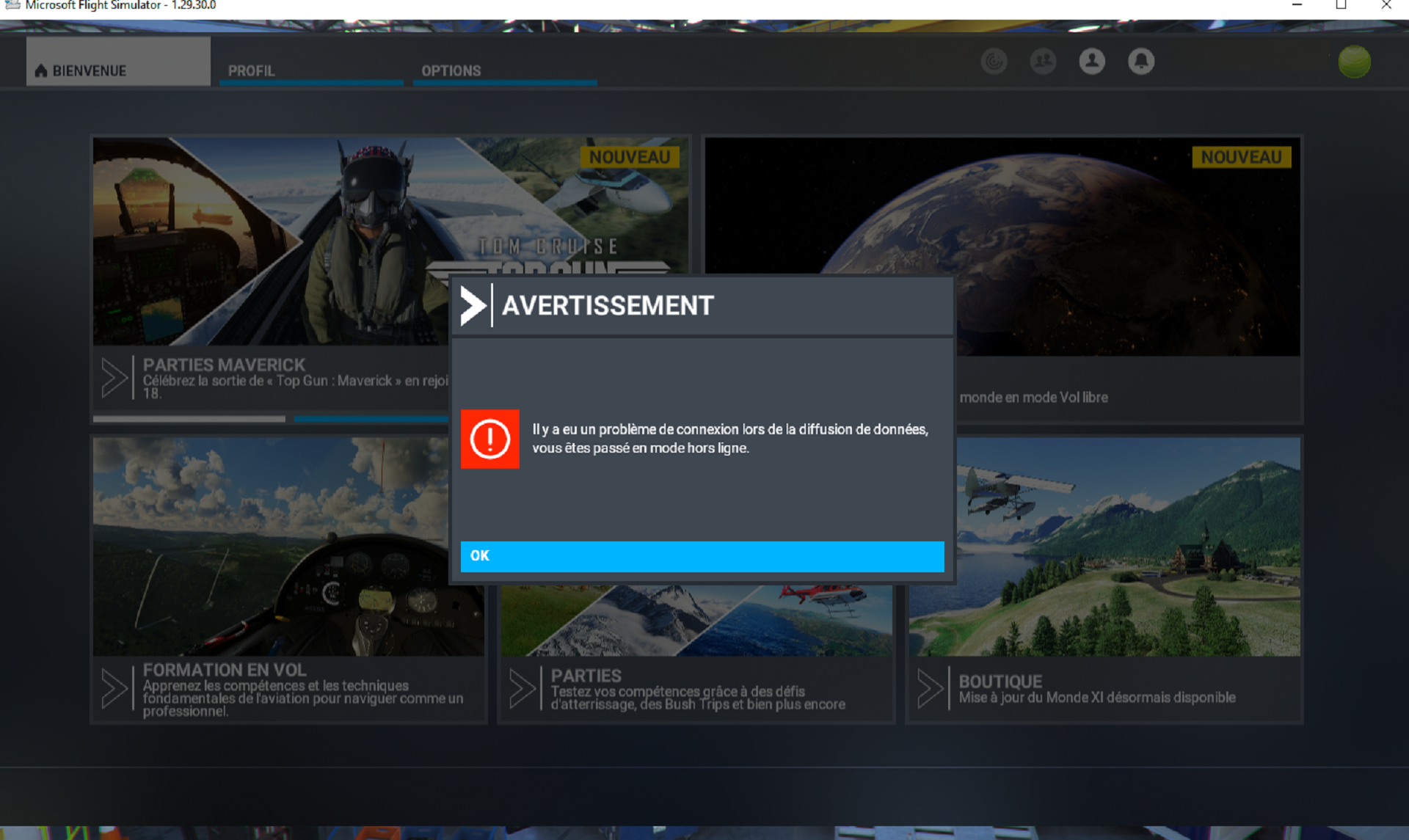This screenshot has height=840, width=1409.
Task: Click the NOUVEAU badge on Earth card
Action: [x=1241, y=157]
